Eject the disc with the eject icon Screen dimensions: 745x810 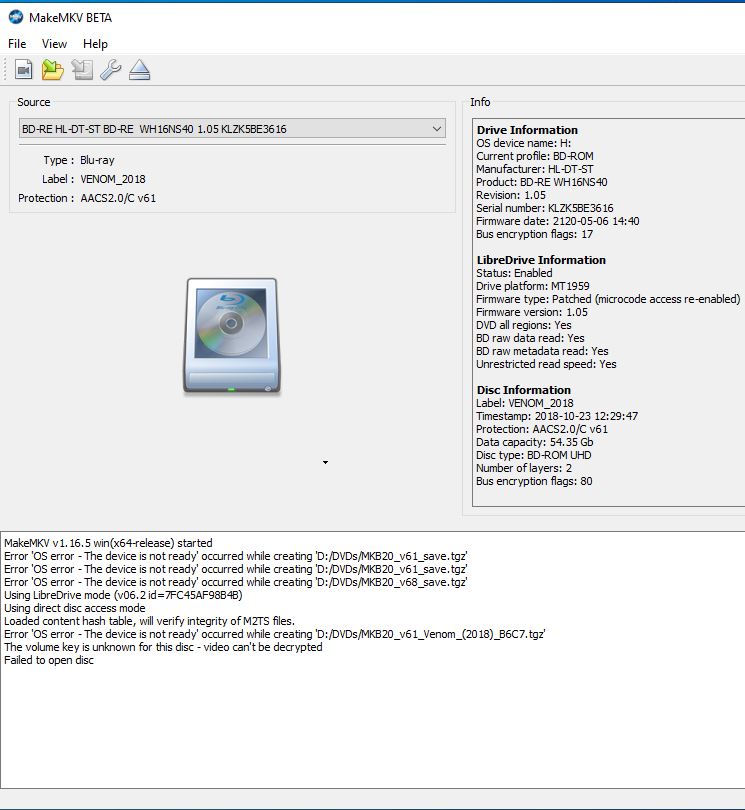139,70
